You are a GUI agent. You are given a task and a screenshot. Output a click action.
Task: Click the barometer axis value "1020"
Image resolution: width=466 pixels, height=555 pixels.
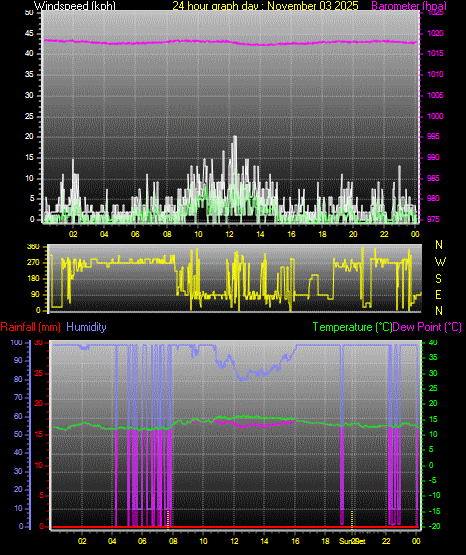click(x=435, y=33)
